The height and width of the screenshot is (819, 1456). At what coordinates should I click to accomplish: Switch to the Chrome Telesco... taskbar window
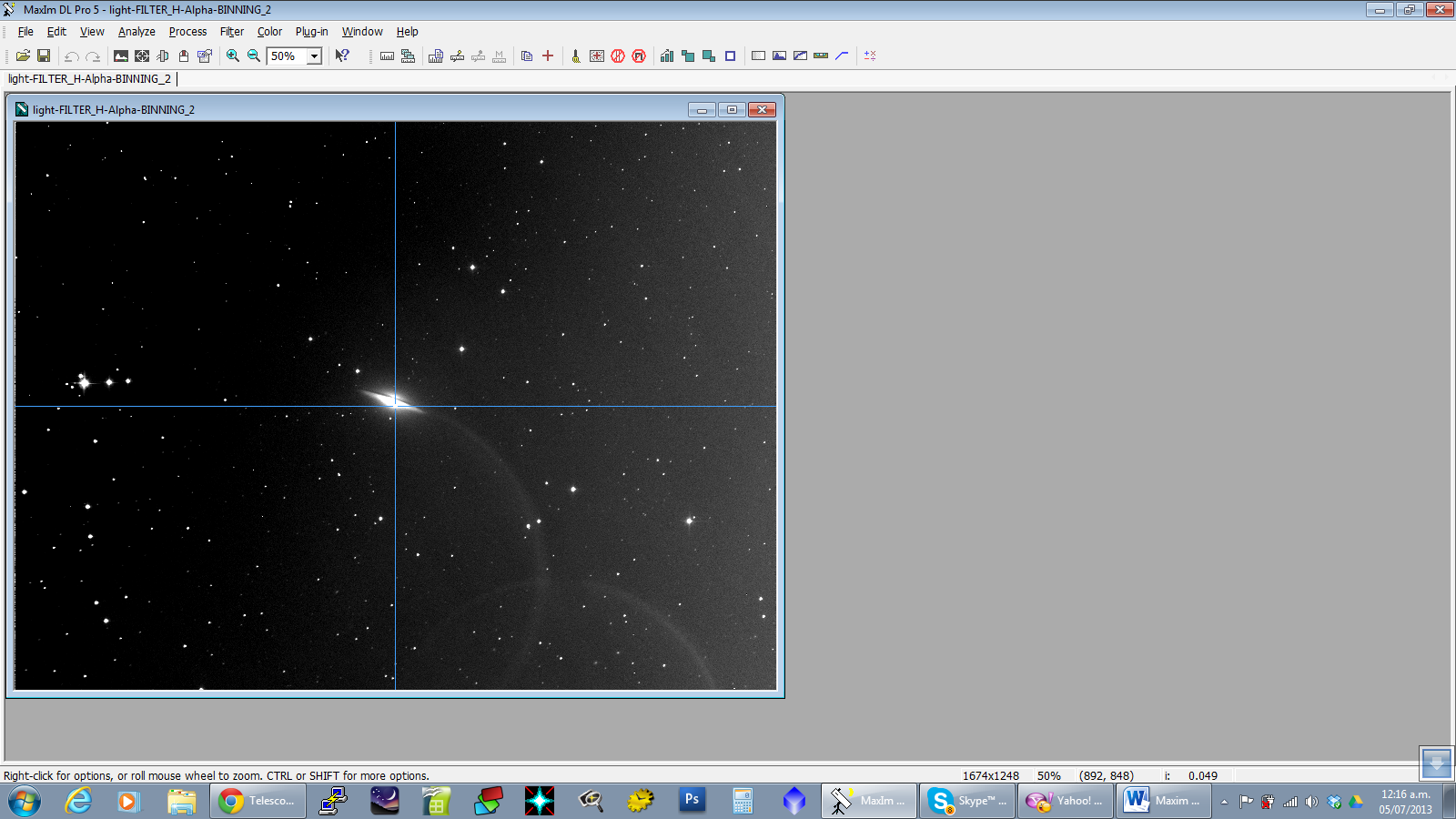click(258, 801)
